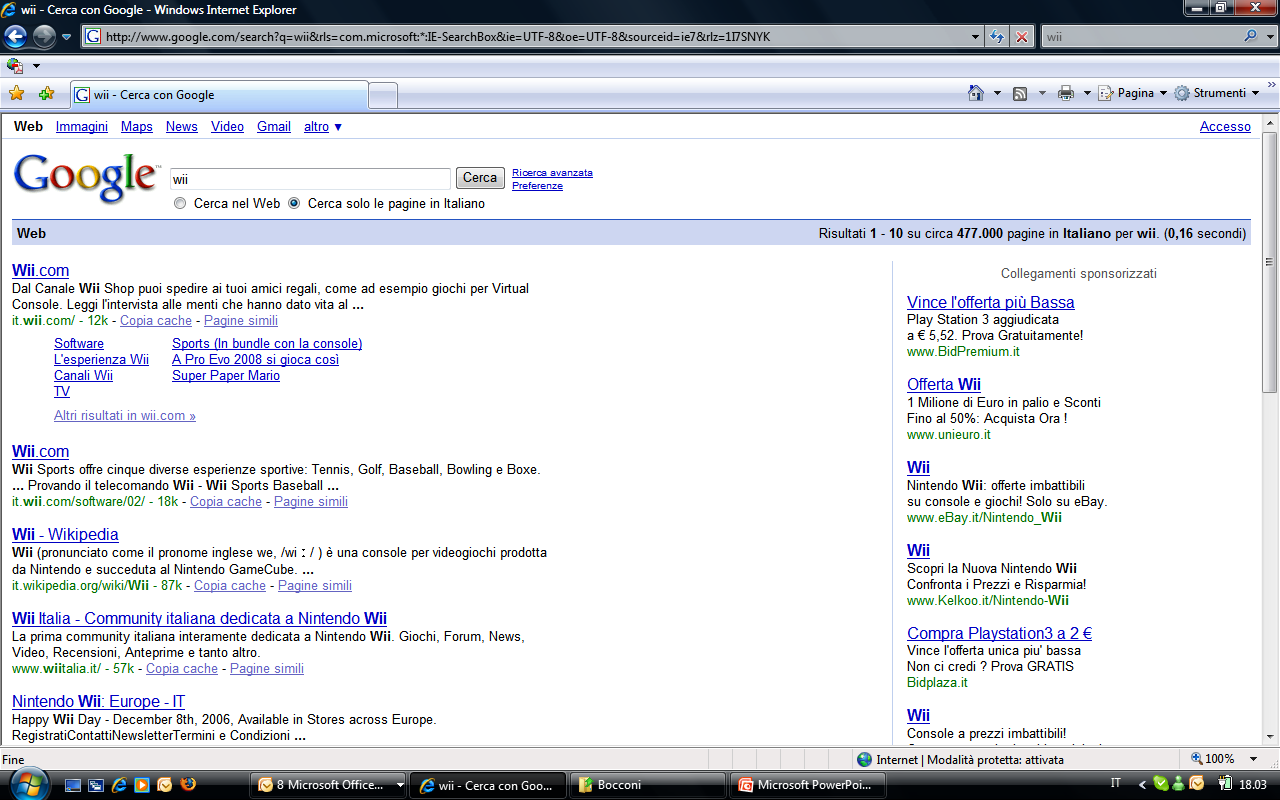The height and width of the screenshot is (800, 1280).
Task: Click Show Desktop quick launch icon
Action: point(73,785)
